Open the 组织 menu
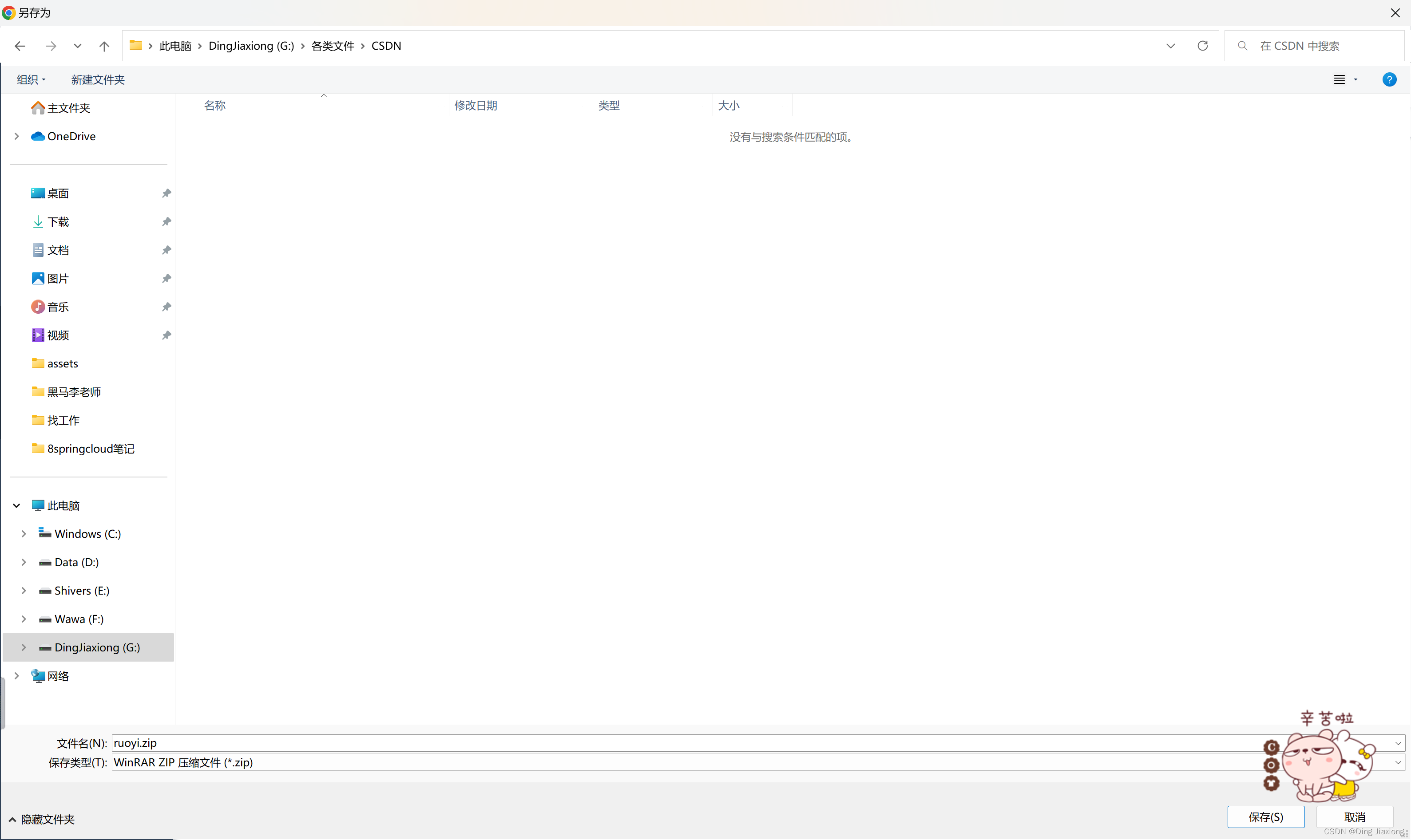 click(x=31, y=80)
